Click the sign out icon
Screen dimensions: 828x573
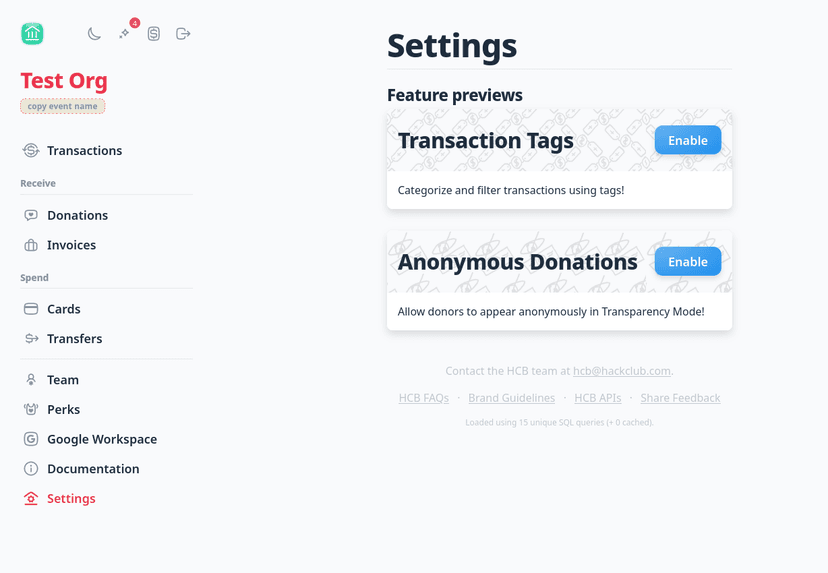(x=183, y=34)
